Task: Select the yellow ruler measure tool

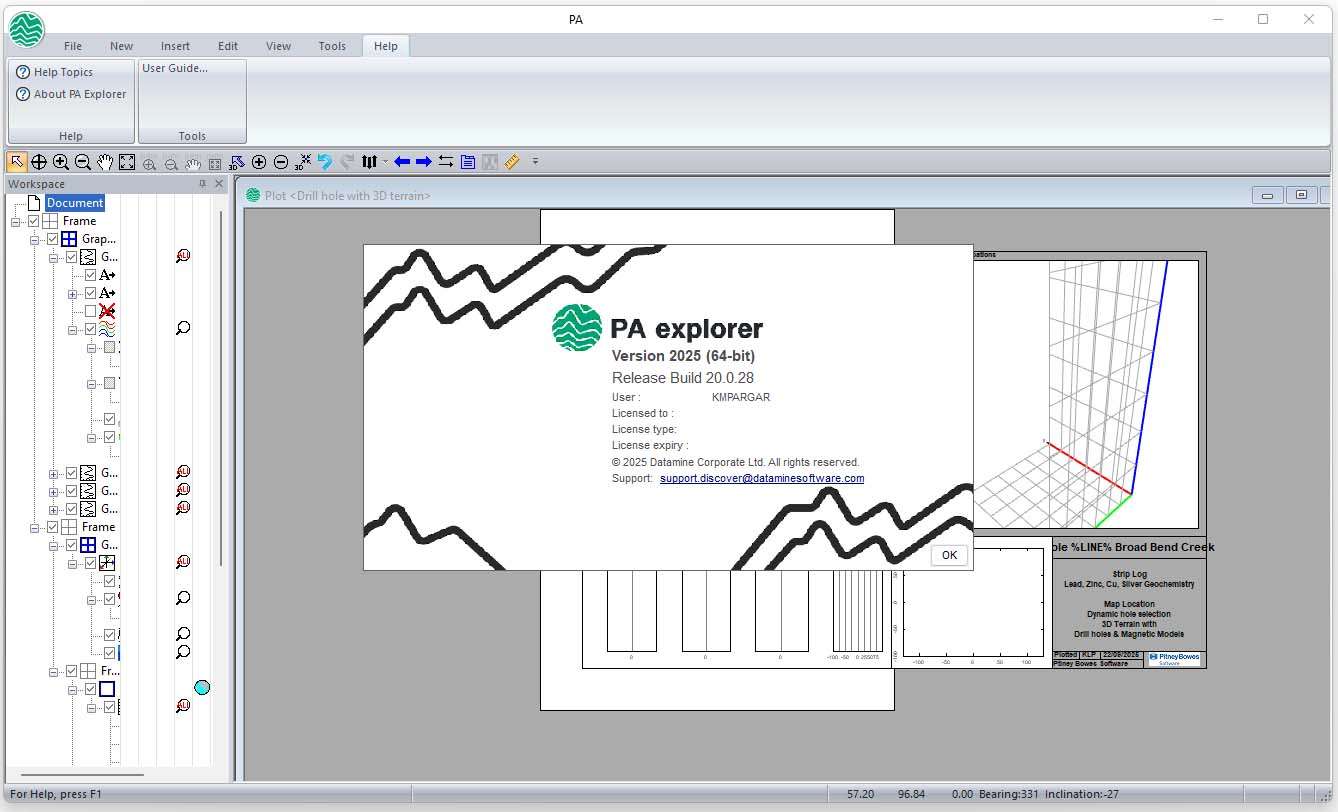Action: (512, 162)
